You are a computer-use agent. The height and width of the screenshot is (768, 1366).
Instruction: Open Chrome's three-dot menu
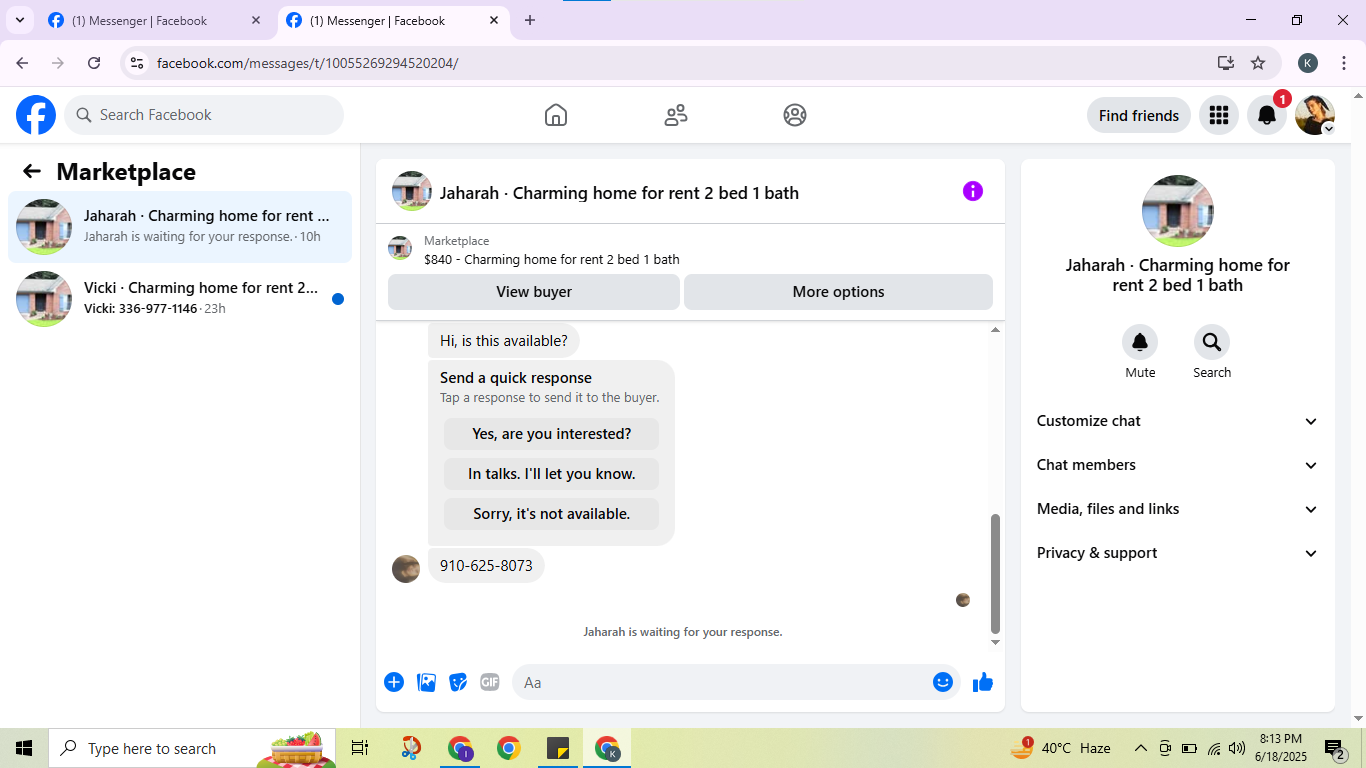pos(1344,63)
